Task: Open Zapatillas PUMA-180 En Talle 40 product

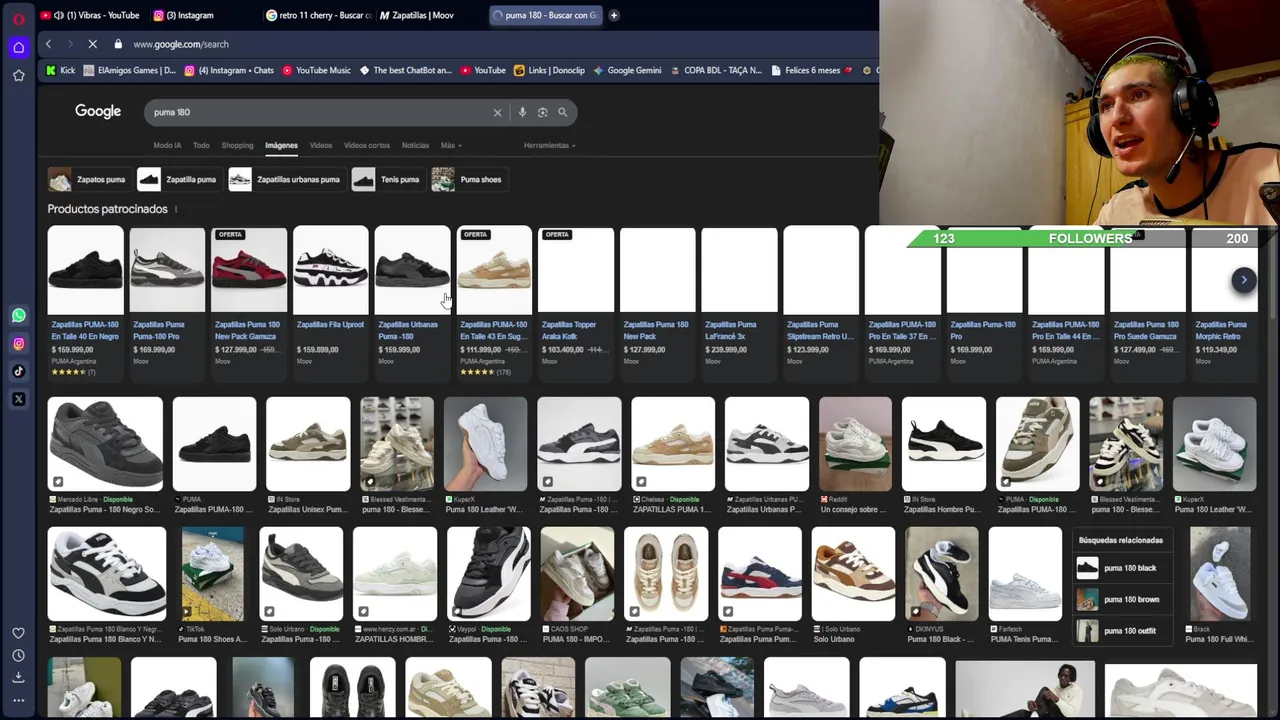Action: [85, 303]
